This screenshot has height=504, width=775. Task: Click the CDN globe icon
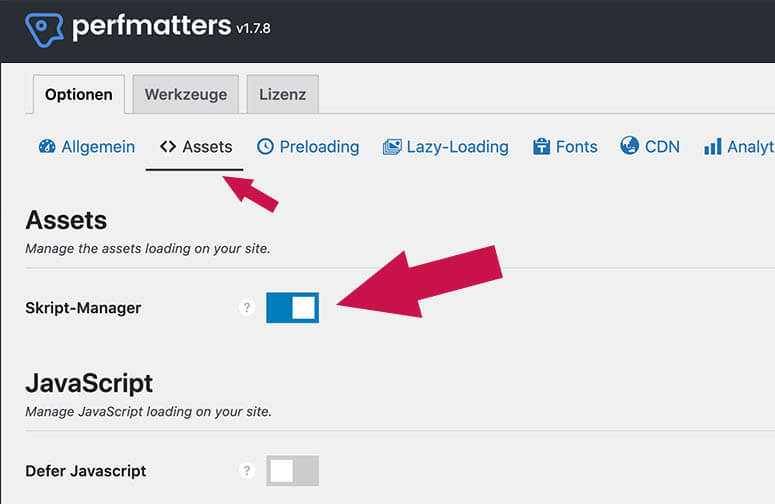coord(629,146)
